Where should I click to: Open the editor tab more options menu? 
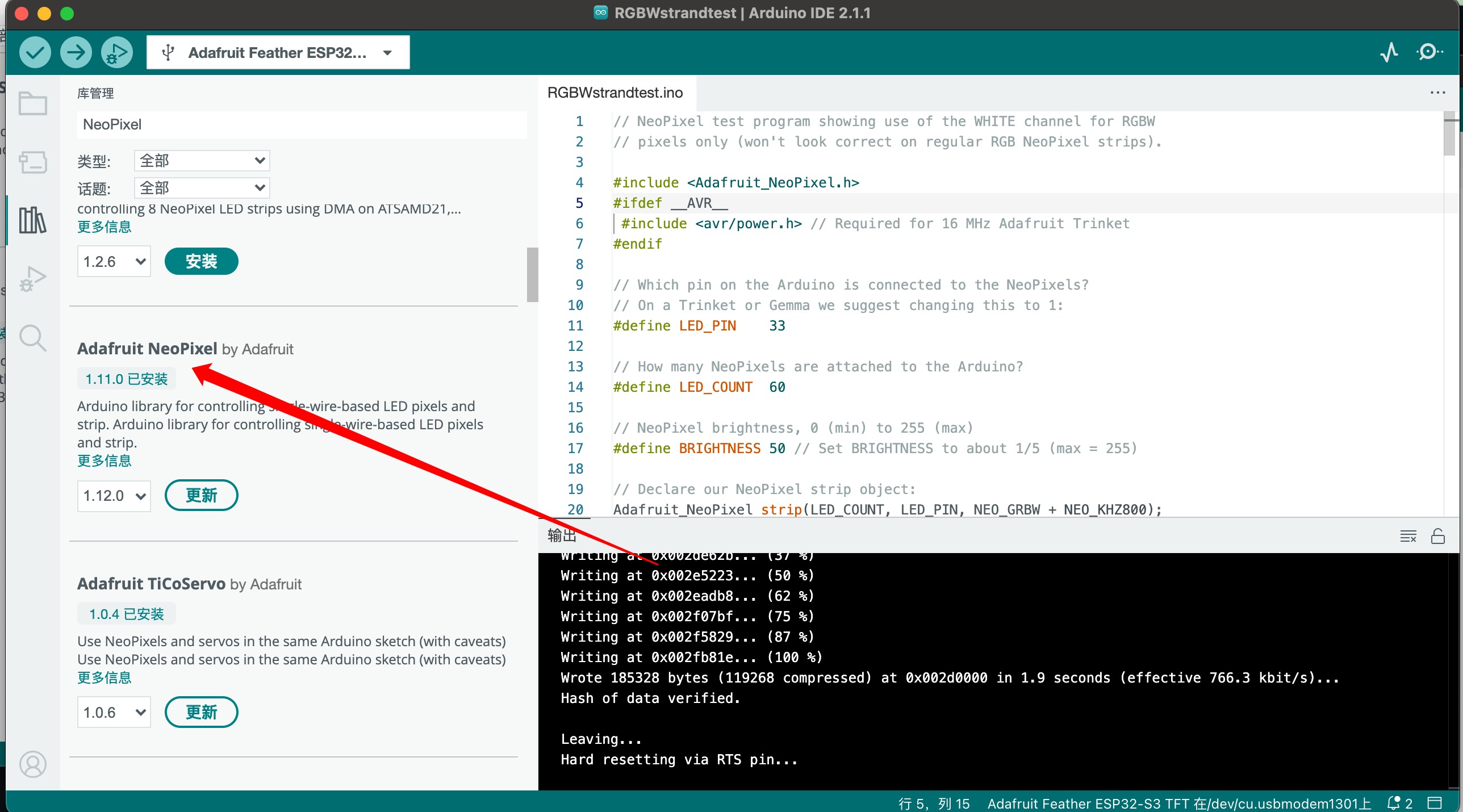pyautogui.click(x=1437, y=93)
